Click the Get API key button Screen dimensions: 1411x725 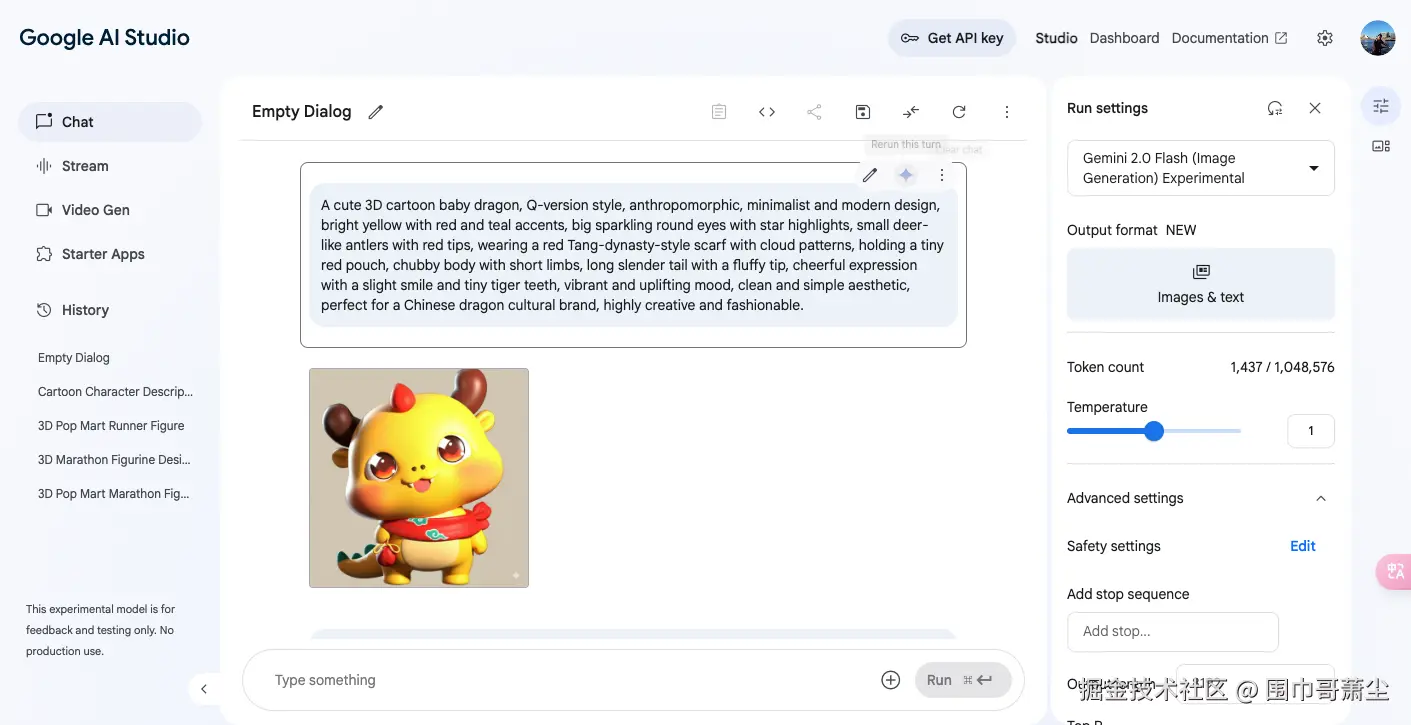click(951, 37)
